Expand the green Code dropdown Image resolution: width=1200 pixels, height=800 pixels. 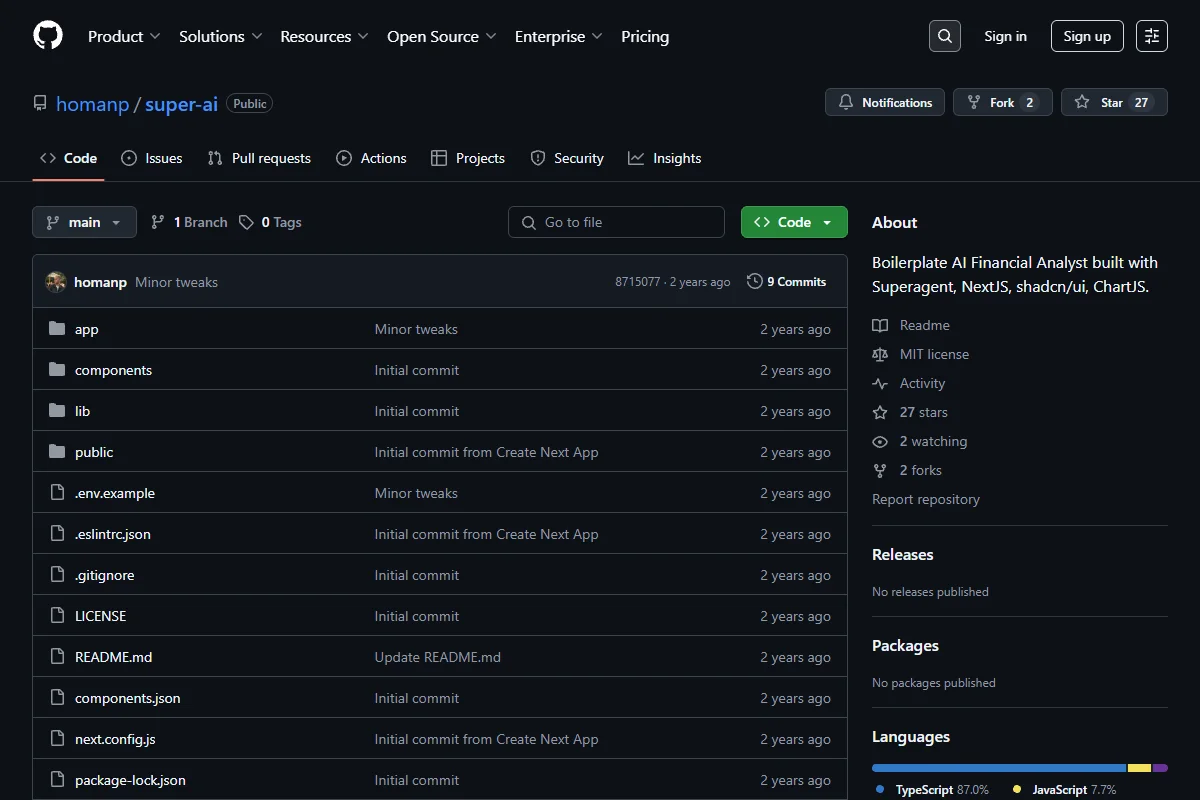tap(794, 222)
